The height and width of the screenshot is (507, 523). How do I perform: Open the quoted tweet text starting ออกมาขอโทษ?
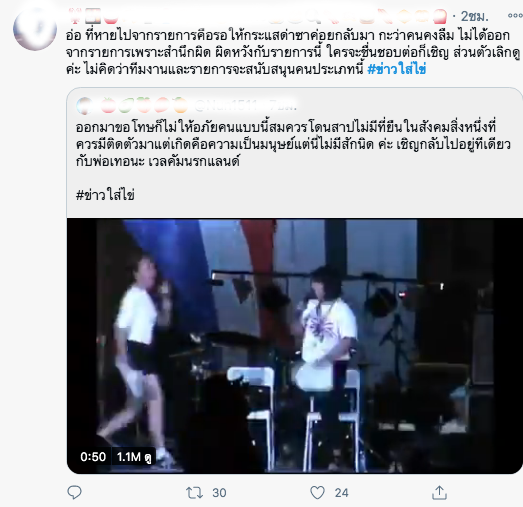point(293,144)
